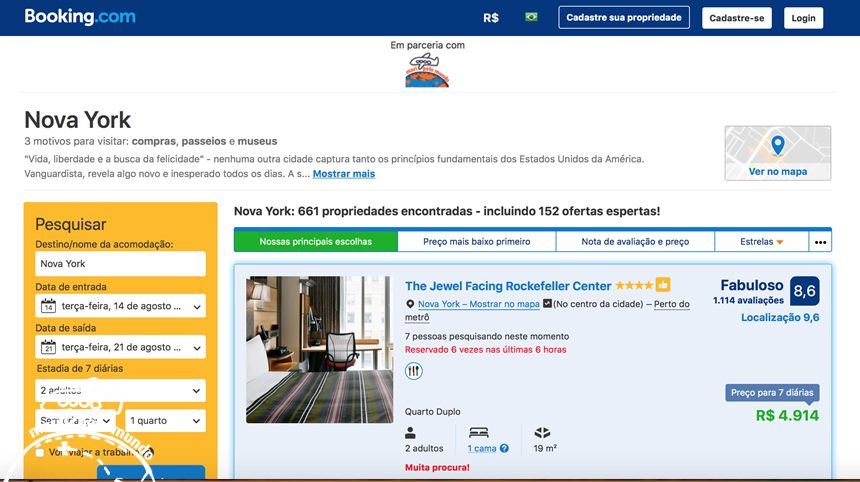Click the 'Ver no mapa' map thumbnail

[777, 153]
